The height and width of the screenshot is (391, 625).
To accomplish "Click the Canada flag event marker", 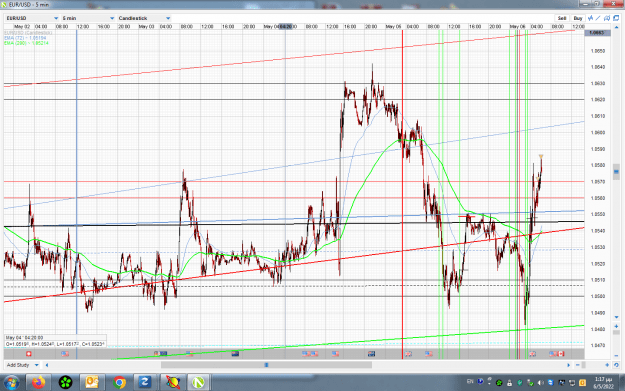I will [x=561, y=354].
